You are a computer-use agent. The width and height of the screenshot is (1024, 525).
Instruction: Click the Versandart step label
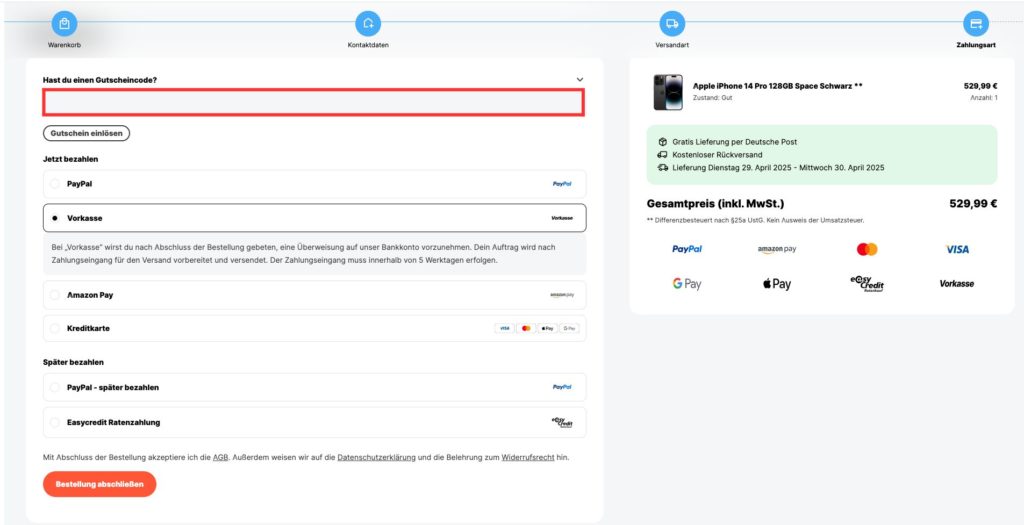[x=672, y=45]
